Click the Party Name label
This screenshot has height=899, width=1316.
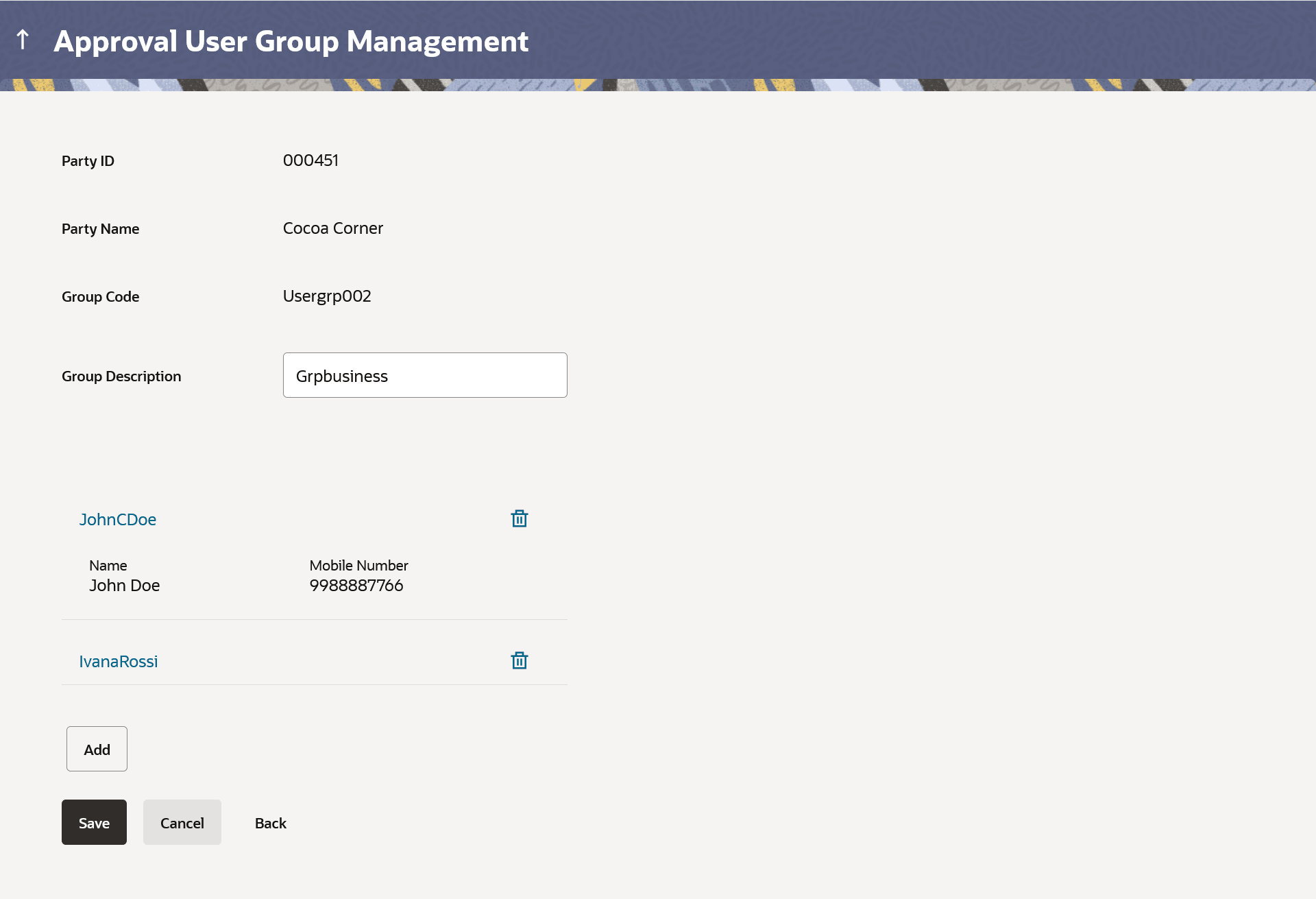pos(100,229)
